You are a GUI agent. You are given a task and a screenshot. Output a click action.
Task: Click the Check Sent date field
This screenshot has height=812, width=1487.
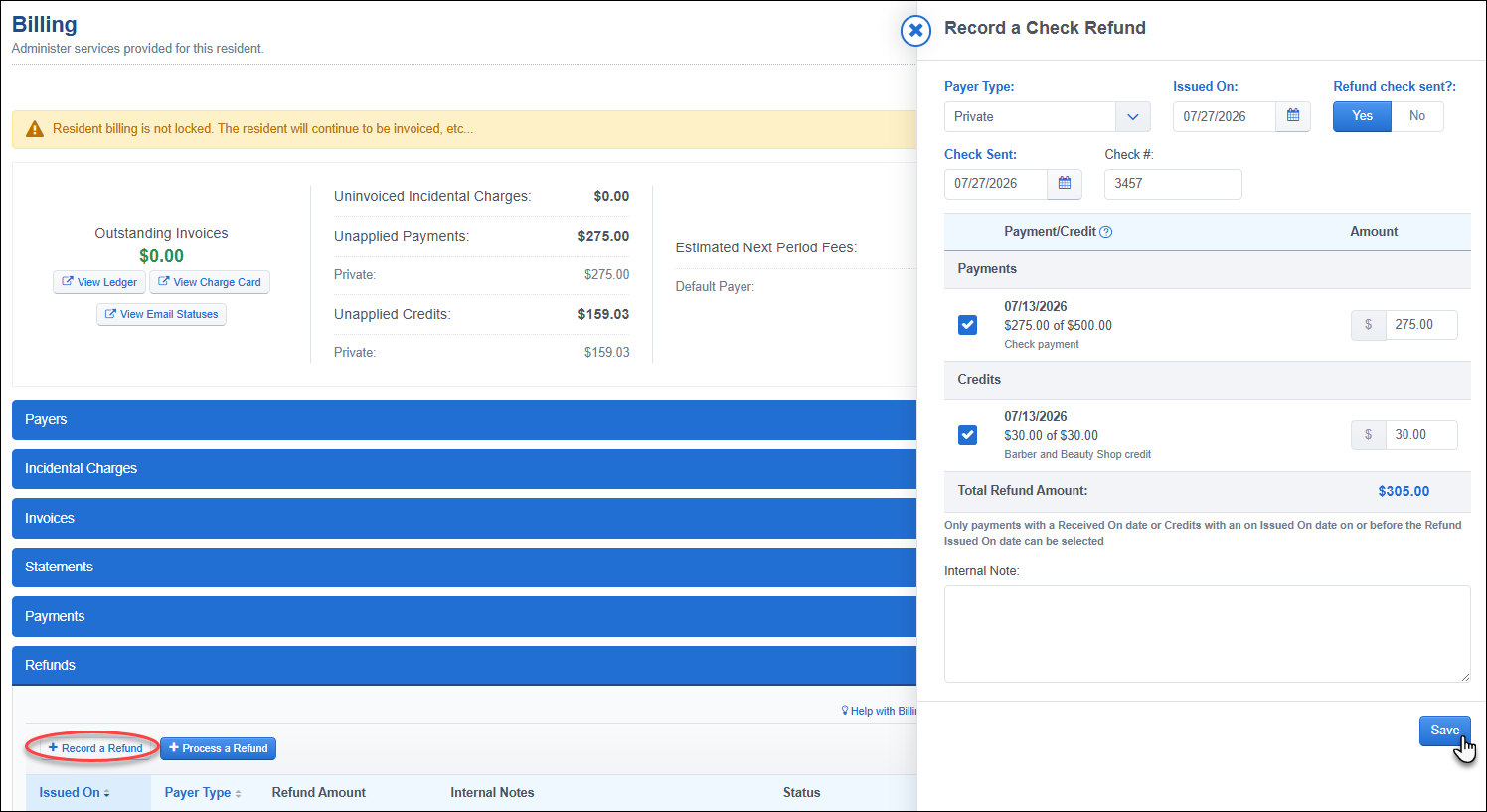click(x=996, y=184)
